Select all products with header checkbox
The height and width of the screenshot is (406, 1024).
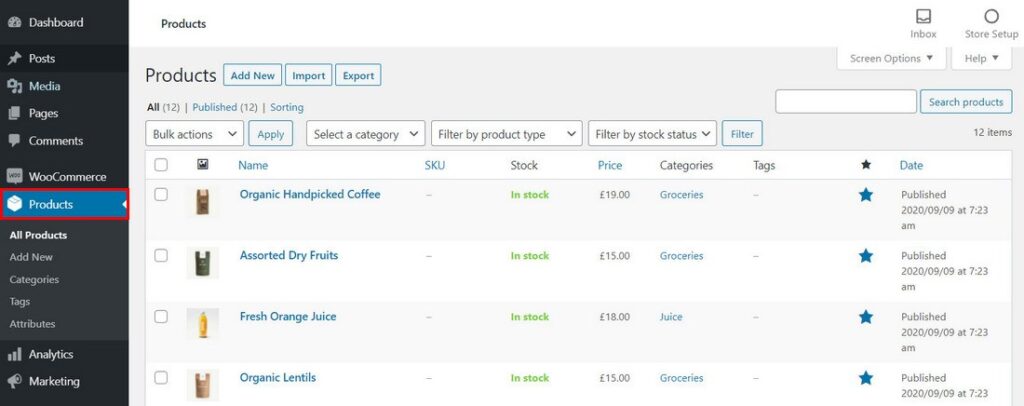pos(161,165)
